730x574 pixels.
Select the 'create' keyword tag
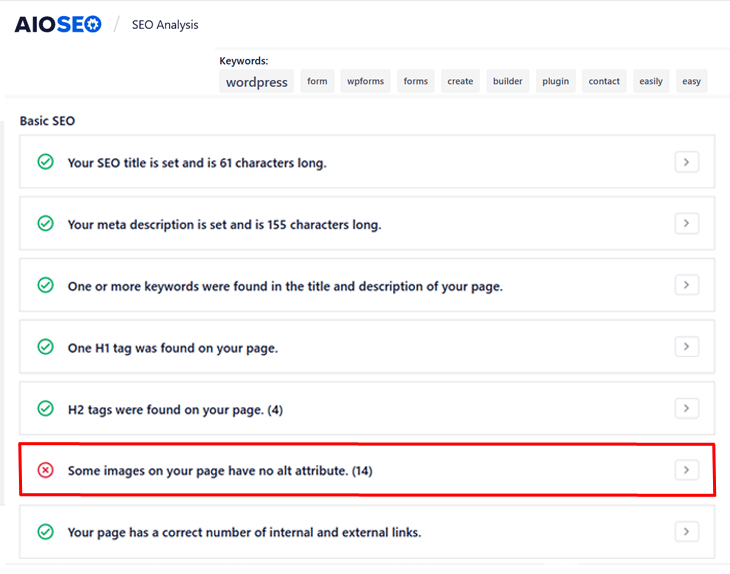[460, 81]
